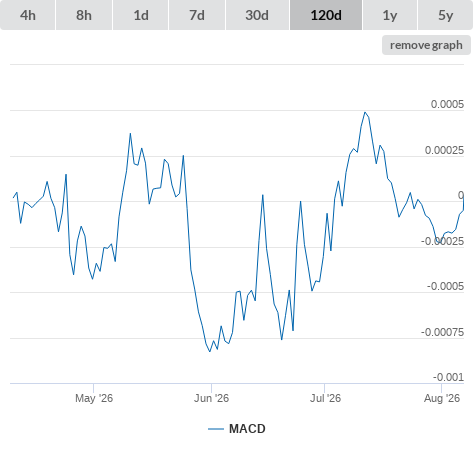Switch to the 8h time range
474x455 pixels.
point(84,15)
